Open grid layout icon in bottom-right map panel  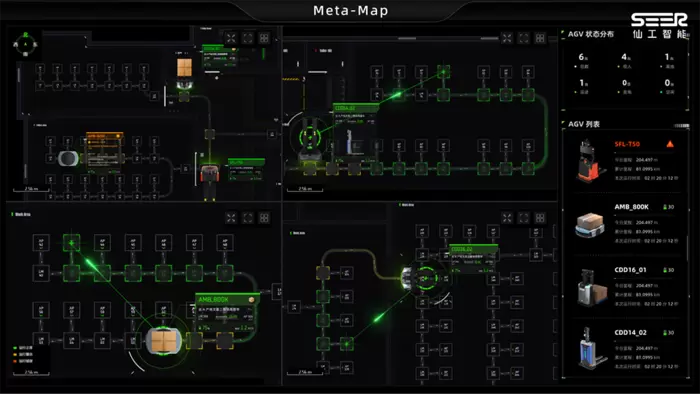point(540,218)
